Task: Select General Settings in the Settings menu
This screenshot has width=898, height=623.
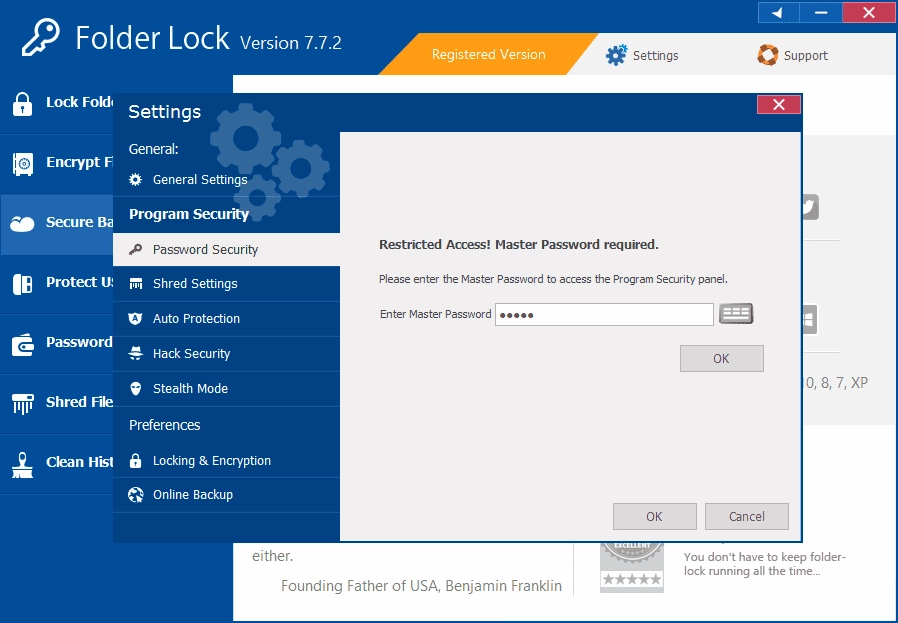Action: pyautogui.click(x=226, y=179)
